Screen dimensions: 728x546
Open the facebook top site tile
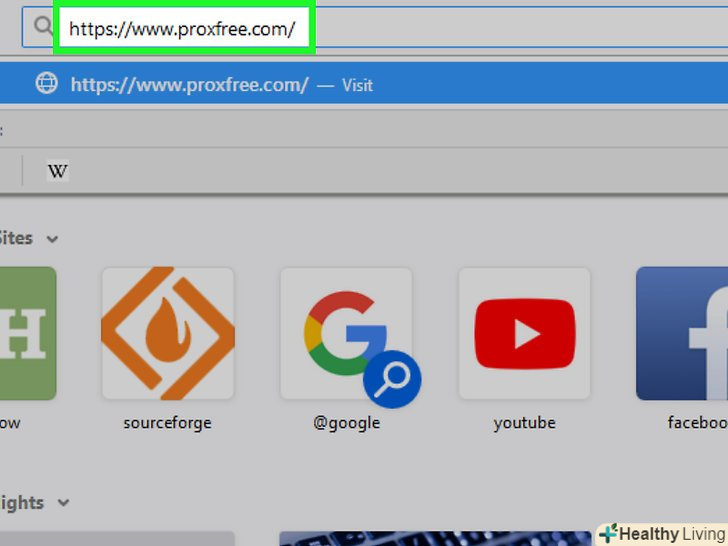[682, 333]
